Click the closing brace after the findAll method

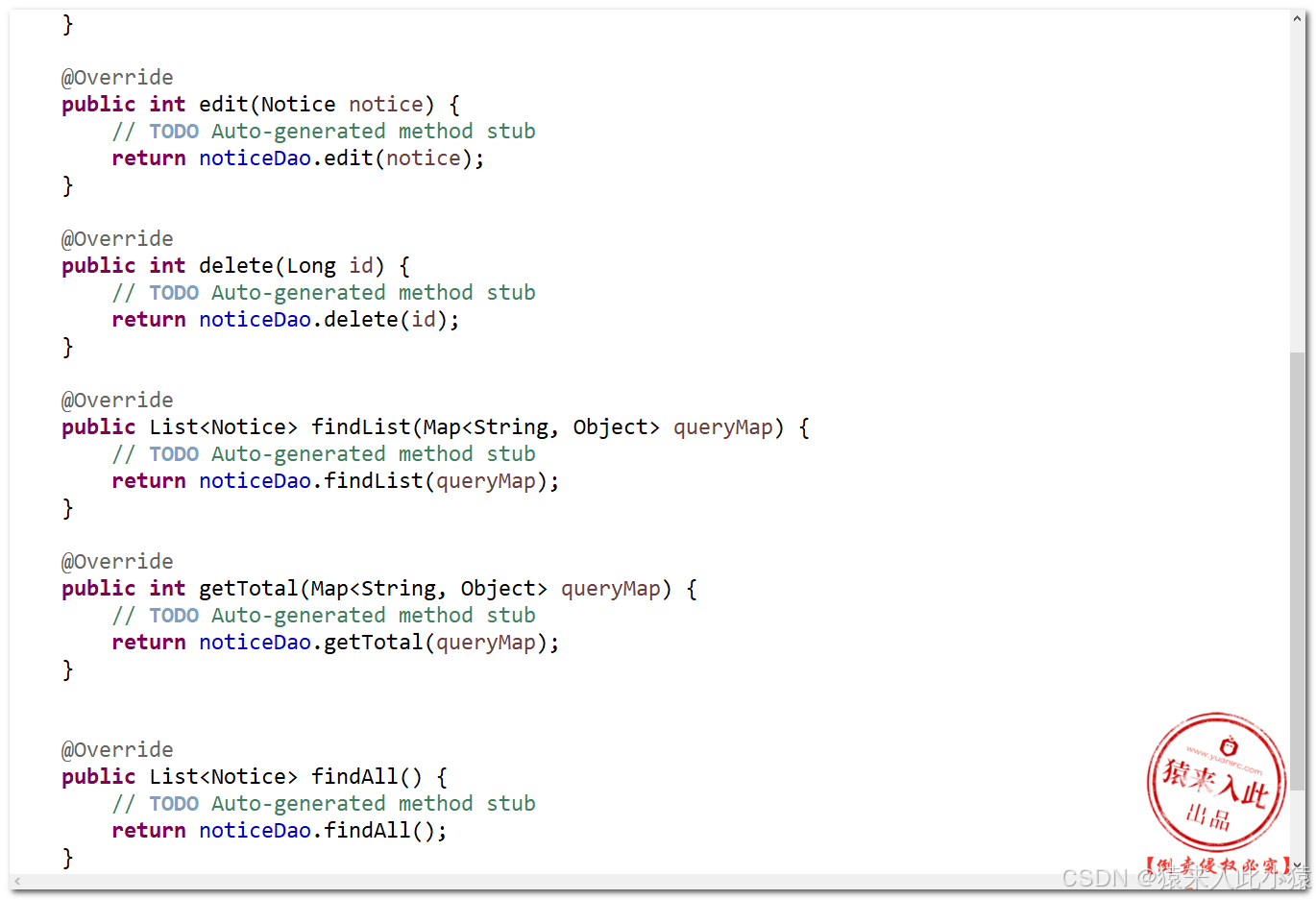click(x=68, y=858)
